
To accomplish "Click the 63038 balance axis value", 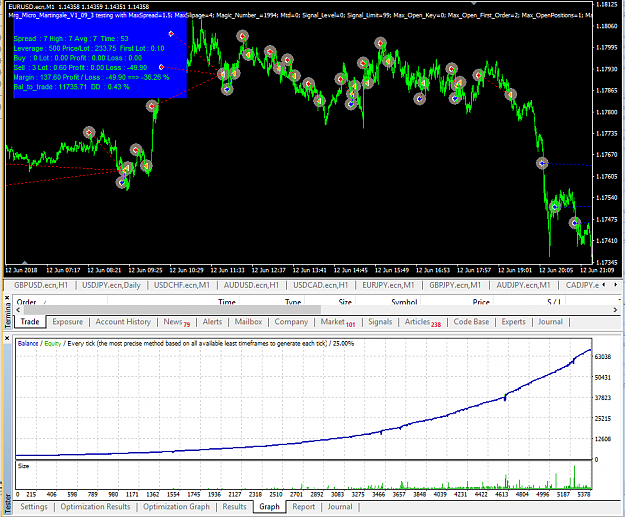I will [603, 356].
